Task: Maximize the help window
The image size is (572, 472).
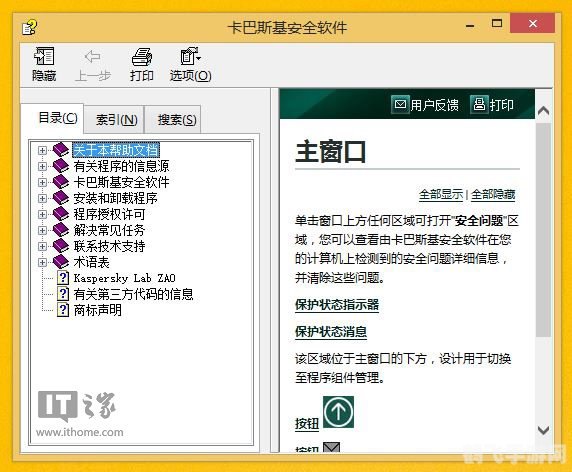Action: tap(497, 24)
